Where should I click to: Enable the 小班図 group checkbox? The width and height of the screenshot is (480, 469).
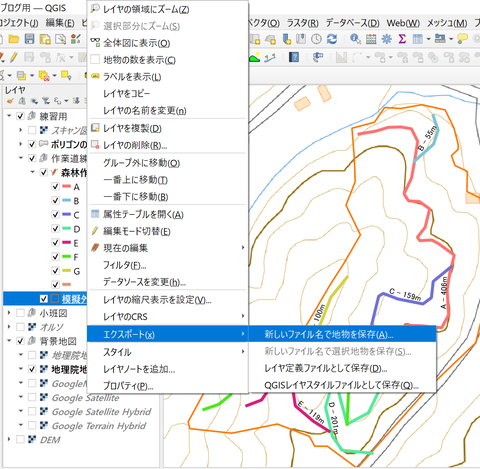click(20, 313)
